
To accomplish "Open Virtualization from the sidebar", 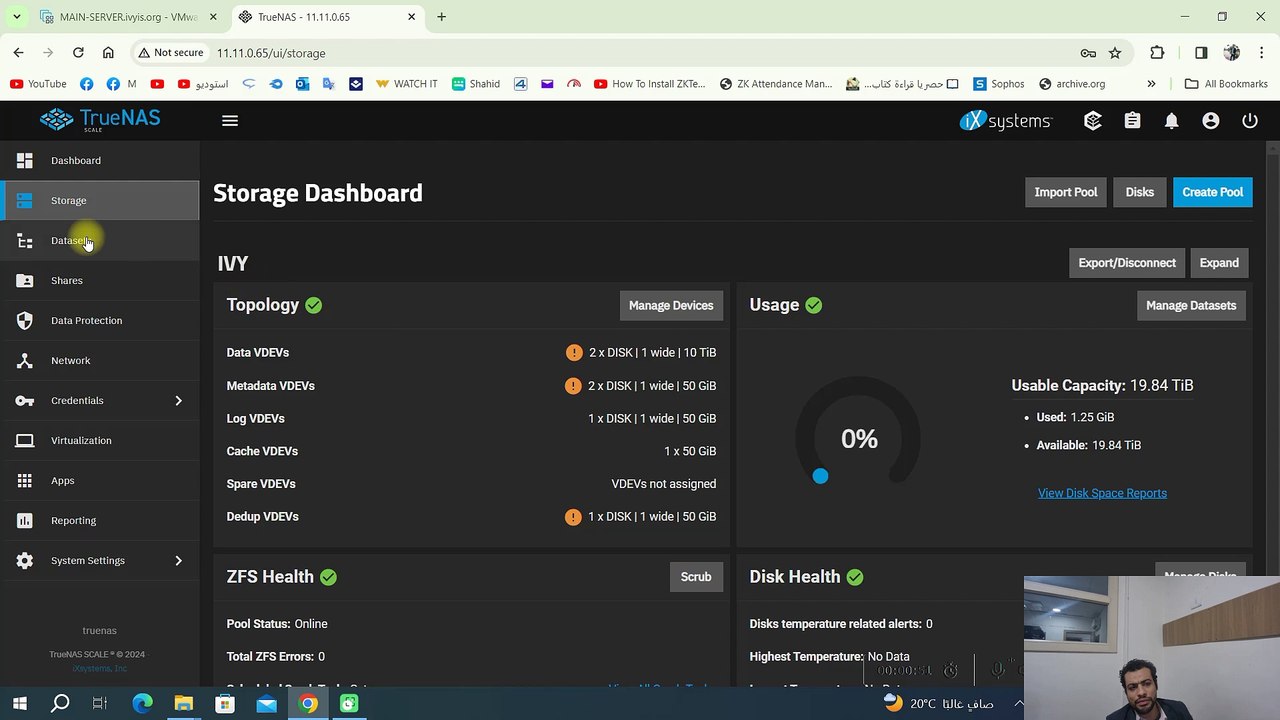I will pyautogui.click(x=100, y=440).
